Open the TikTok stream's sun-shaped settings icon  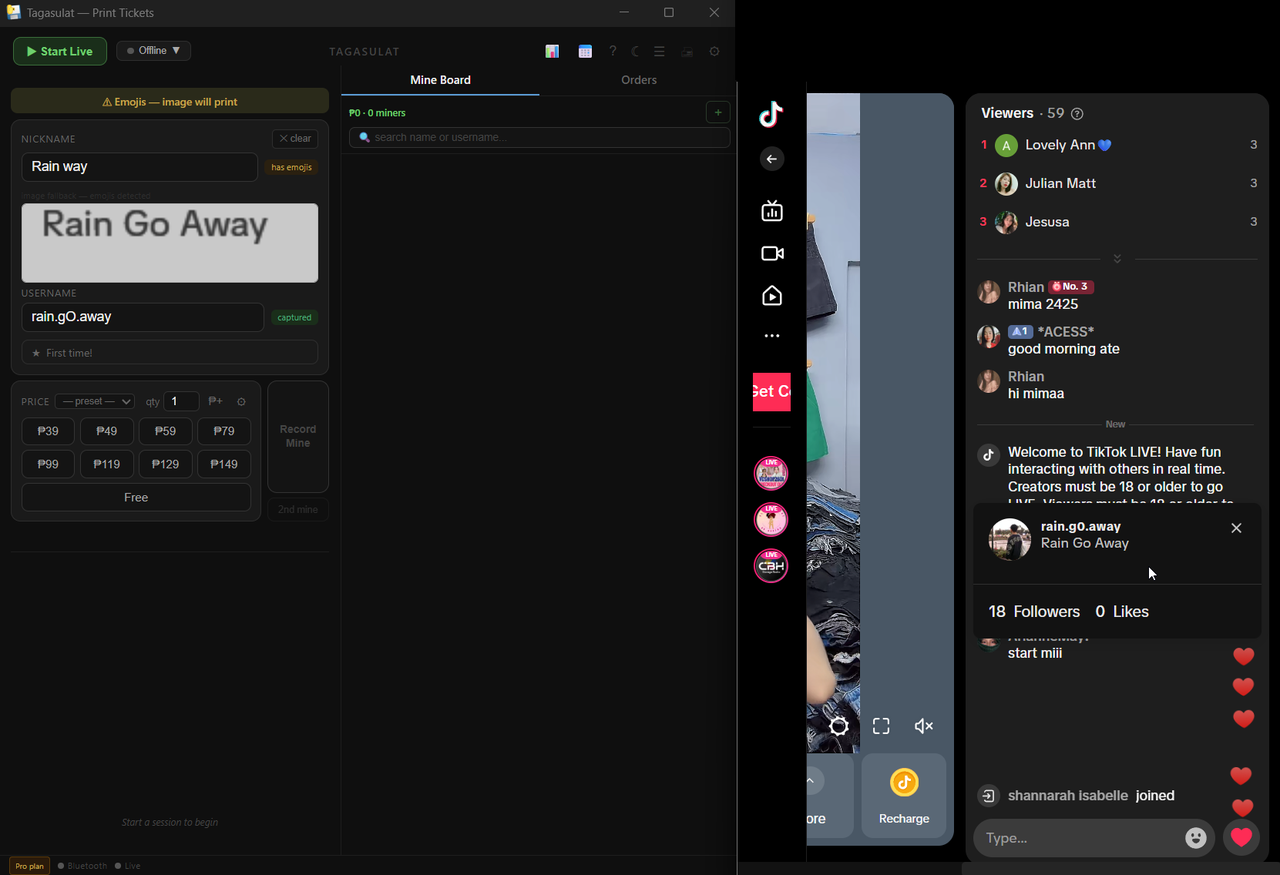tap(839, 726)
